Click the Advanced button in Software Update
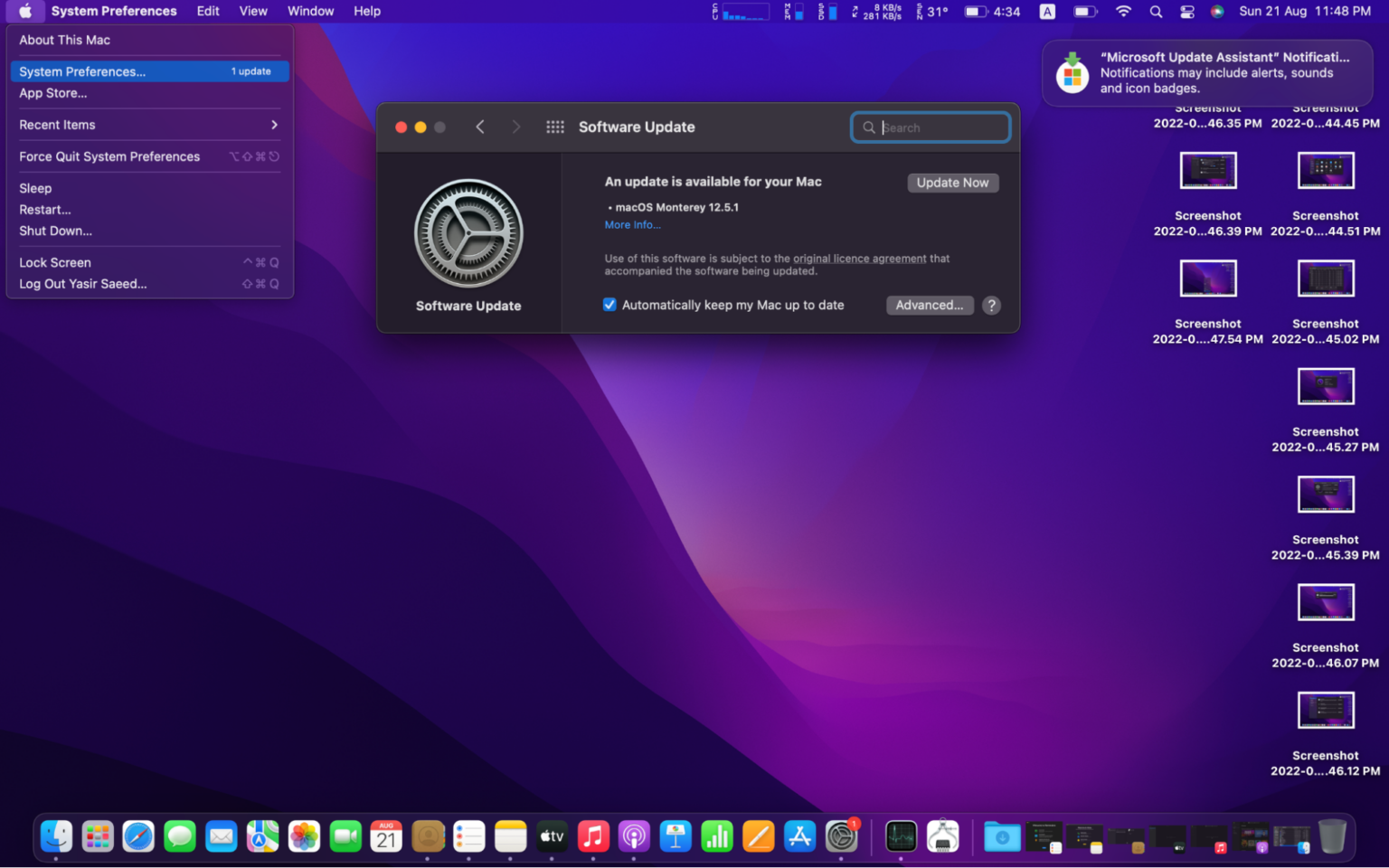The image size is (1389, 868). [930, 305]
